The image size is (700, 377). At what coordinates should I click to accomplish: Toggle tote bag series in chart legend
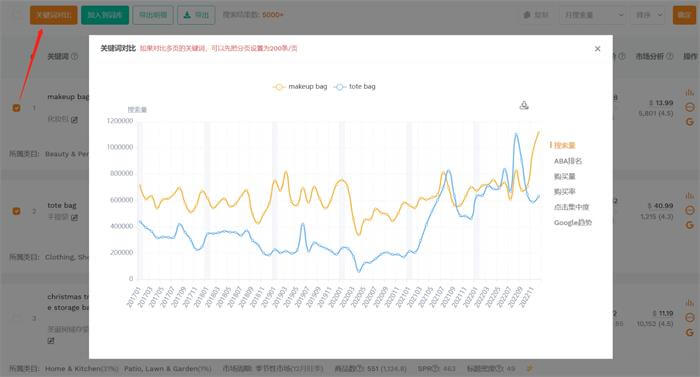pos(356,87)
